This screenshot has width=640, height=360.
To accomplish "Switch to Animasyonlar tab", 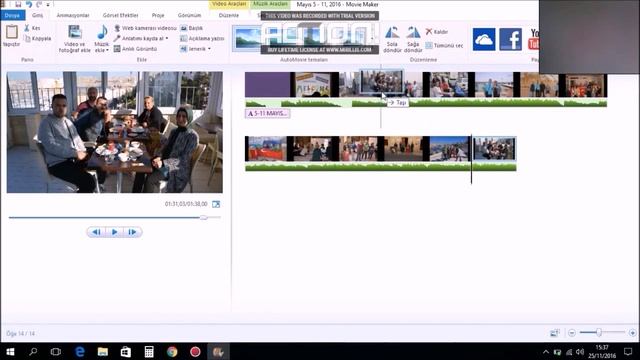I will click(x=73, y=15).
